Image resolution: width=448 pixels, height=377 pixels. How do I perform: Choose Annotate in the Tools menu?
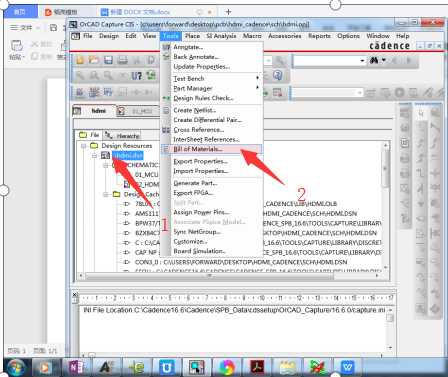coord(212,47)
